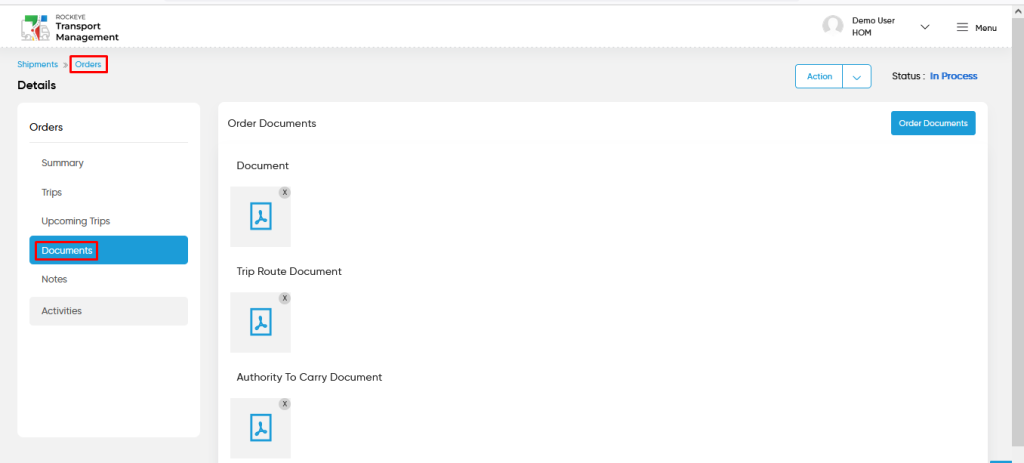1024x463 pixels.
Task: Expand the Action dropdown arrow
Action: click(x=857, y=76)
